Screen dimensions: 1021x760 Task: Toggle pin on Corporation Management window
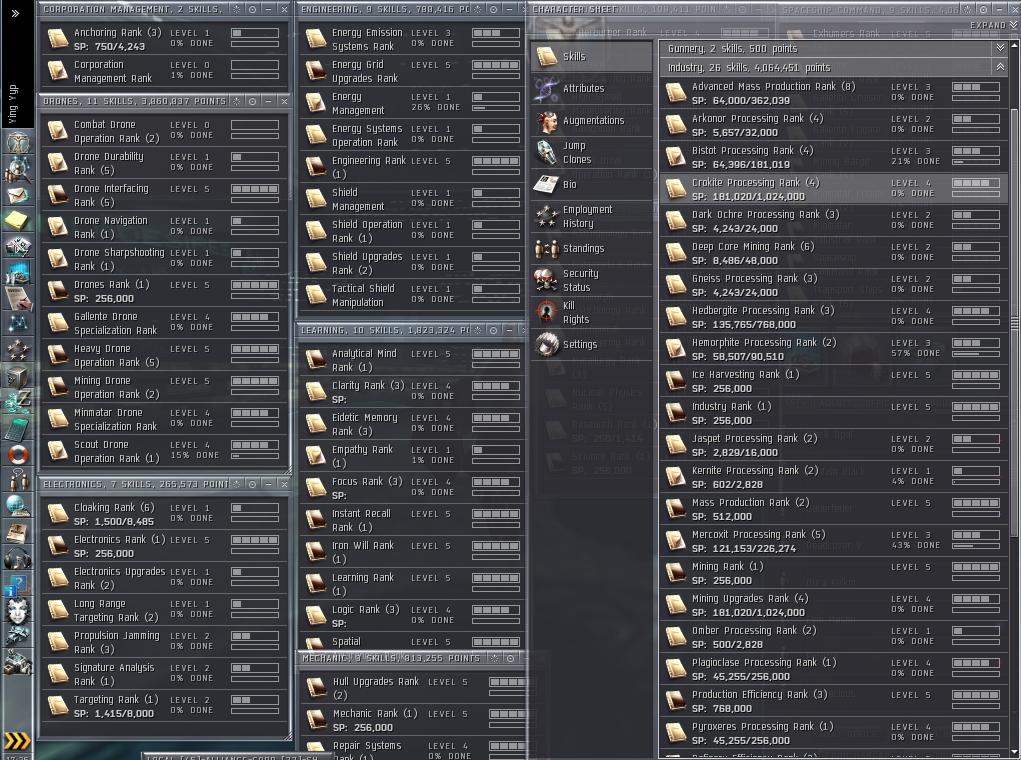click(236, 9)
